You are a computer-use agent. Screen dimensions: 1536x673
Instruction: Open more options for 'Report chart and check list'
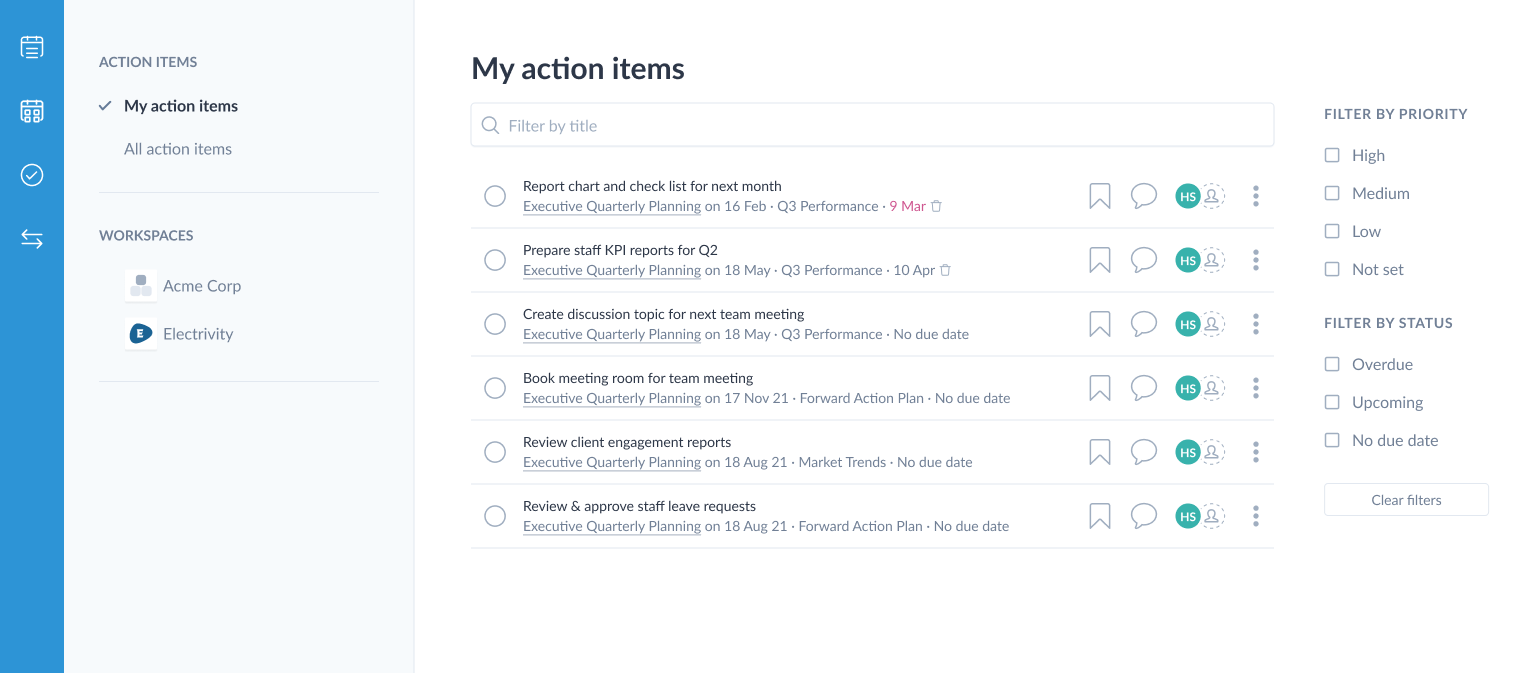coord(1256,196)
